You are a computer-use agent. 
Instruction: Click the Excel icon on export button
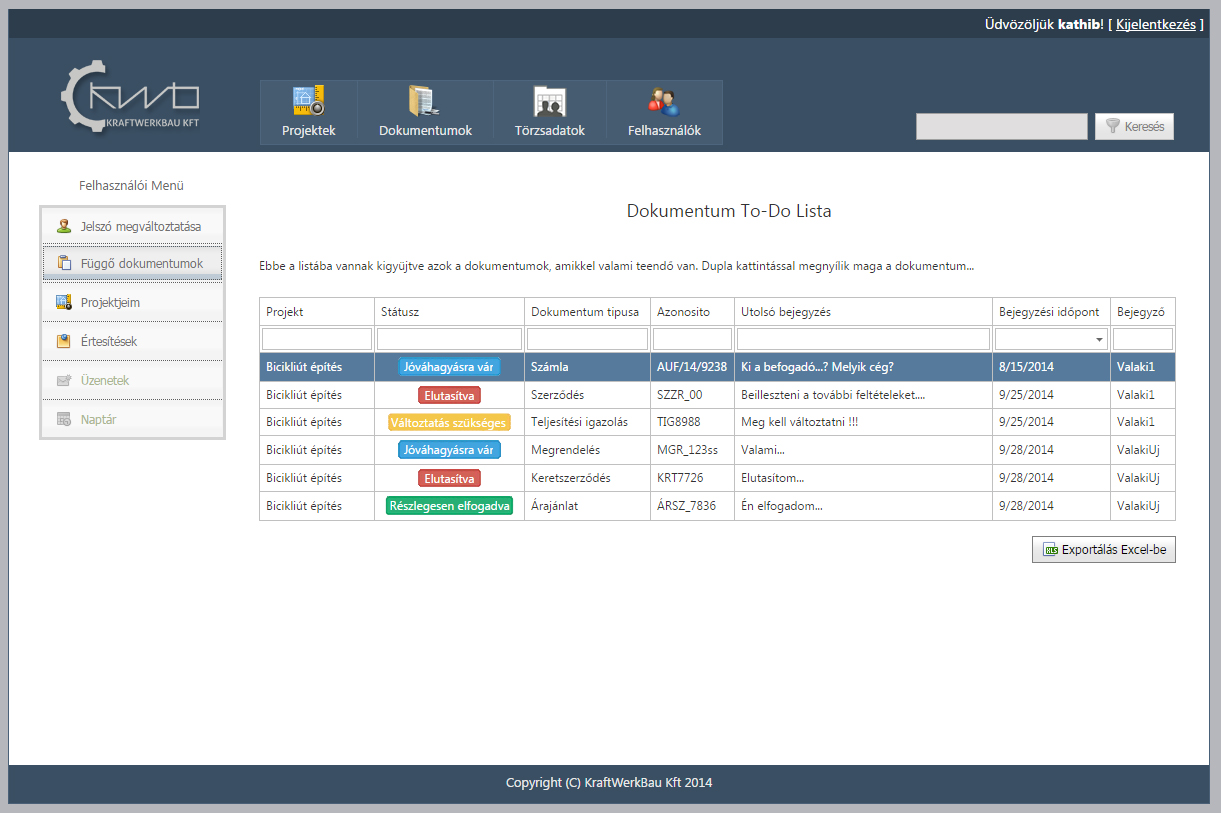tap(1050, 550)
